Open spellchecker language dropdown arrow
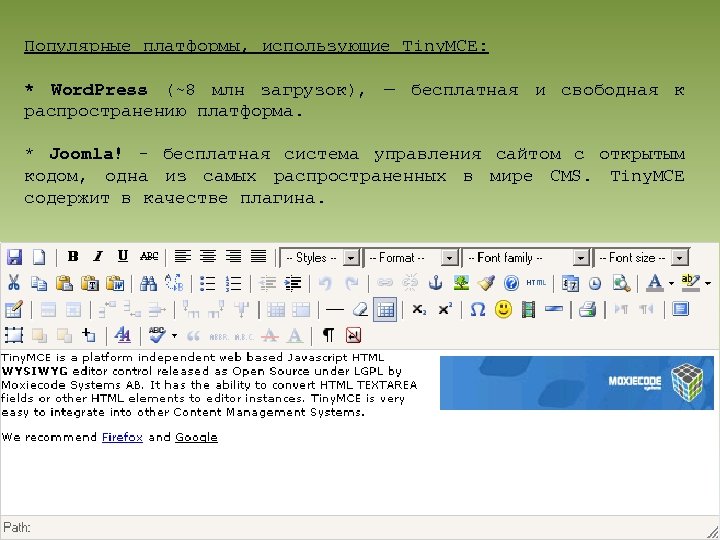720x540 pixels. point(174,336)
